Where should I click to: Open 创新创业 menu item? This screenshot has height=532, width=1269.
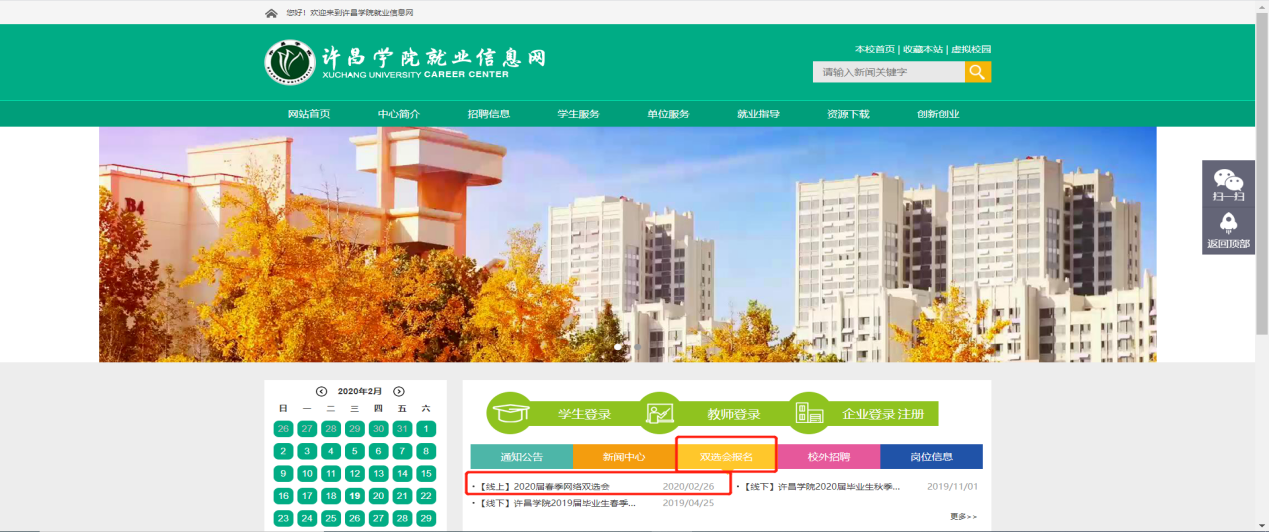[938, 114]
